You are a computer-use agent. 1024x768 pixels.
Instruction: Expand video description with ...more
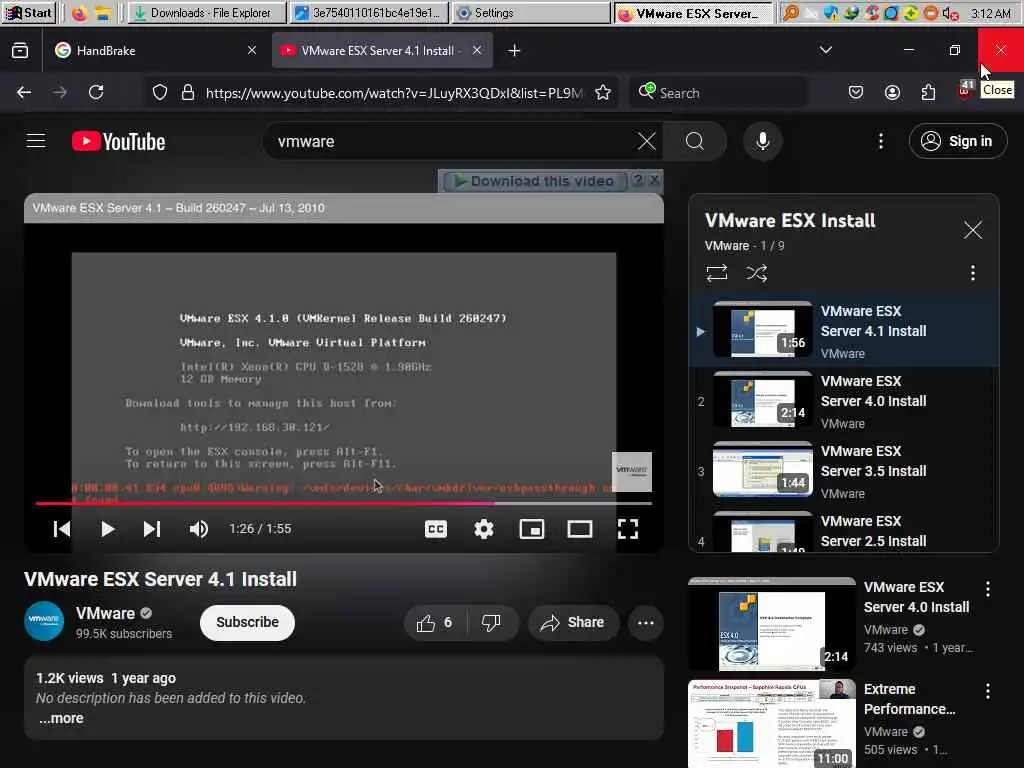tap(61, 718)
